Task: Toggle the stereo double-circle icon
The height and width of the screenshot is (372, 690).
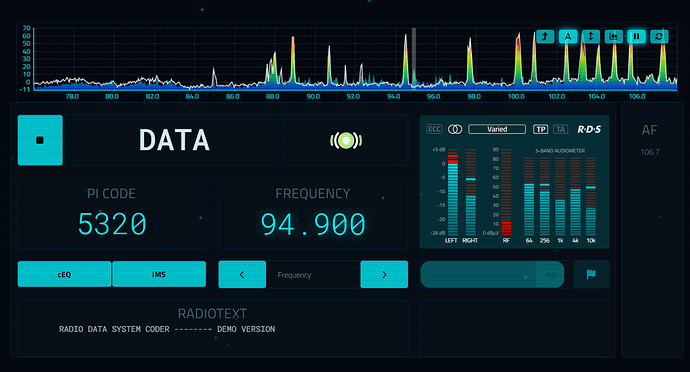Action: click(455, 129)
